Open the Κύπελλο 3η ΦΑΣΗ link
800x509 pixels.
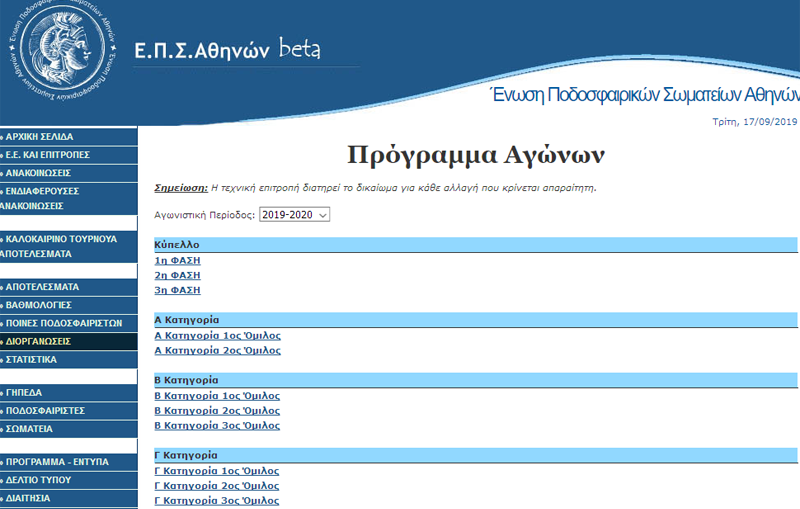pyautogui.click(x=178, y=290)
